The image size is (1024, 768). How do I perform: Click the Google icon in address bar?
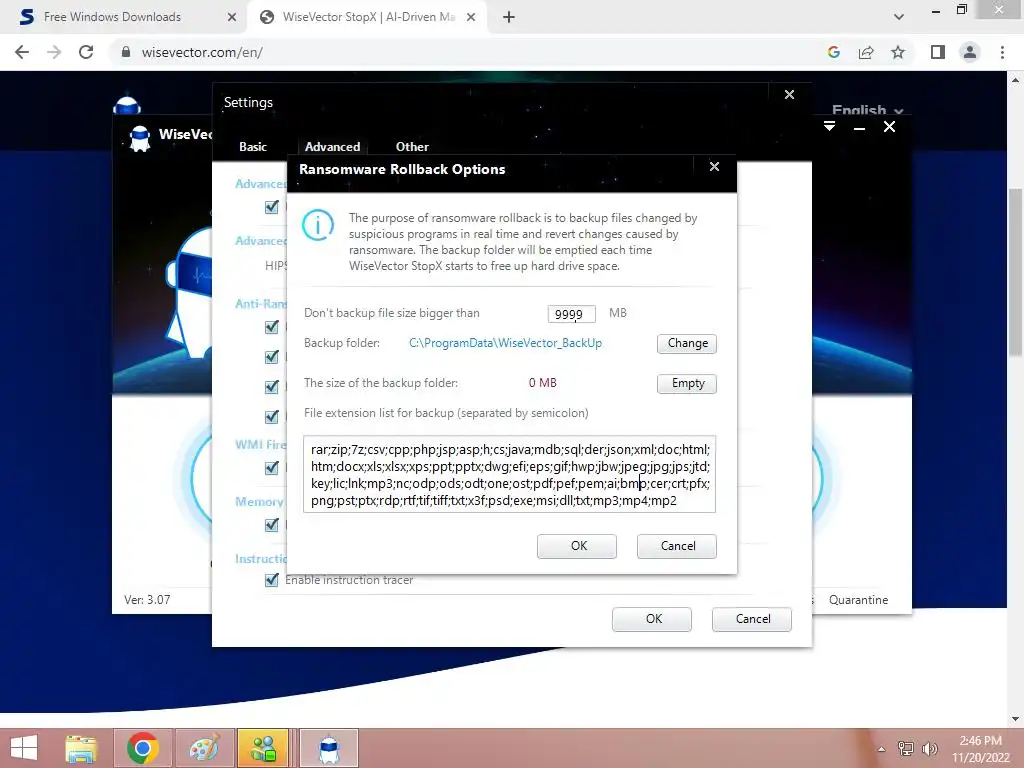pos(833,52)
